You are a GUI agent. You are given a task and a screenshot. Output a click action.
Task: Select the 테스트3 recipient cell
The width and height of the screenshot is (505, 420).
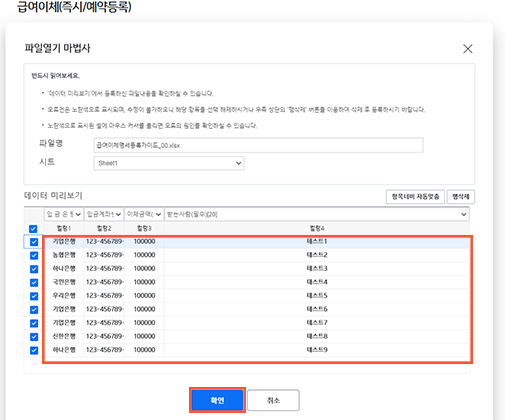point(317,268)
